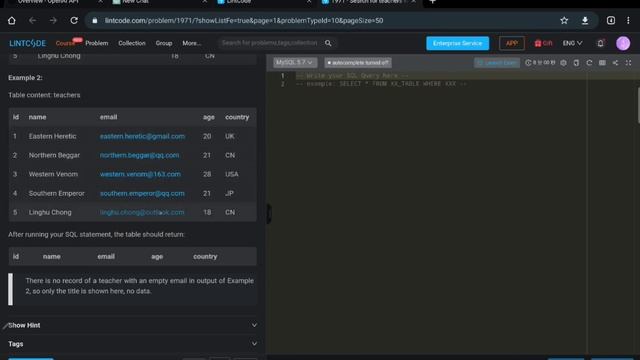Image resolution: width=640 pixels, height=360 pixels.
Task: Navigate back in browser history
Action: coord(32,20)
